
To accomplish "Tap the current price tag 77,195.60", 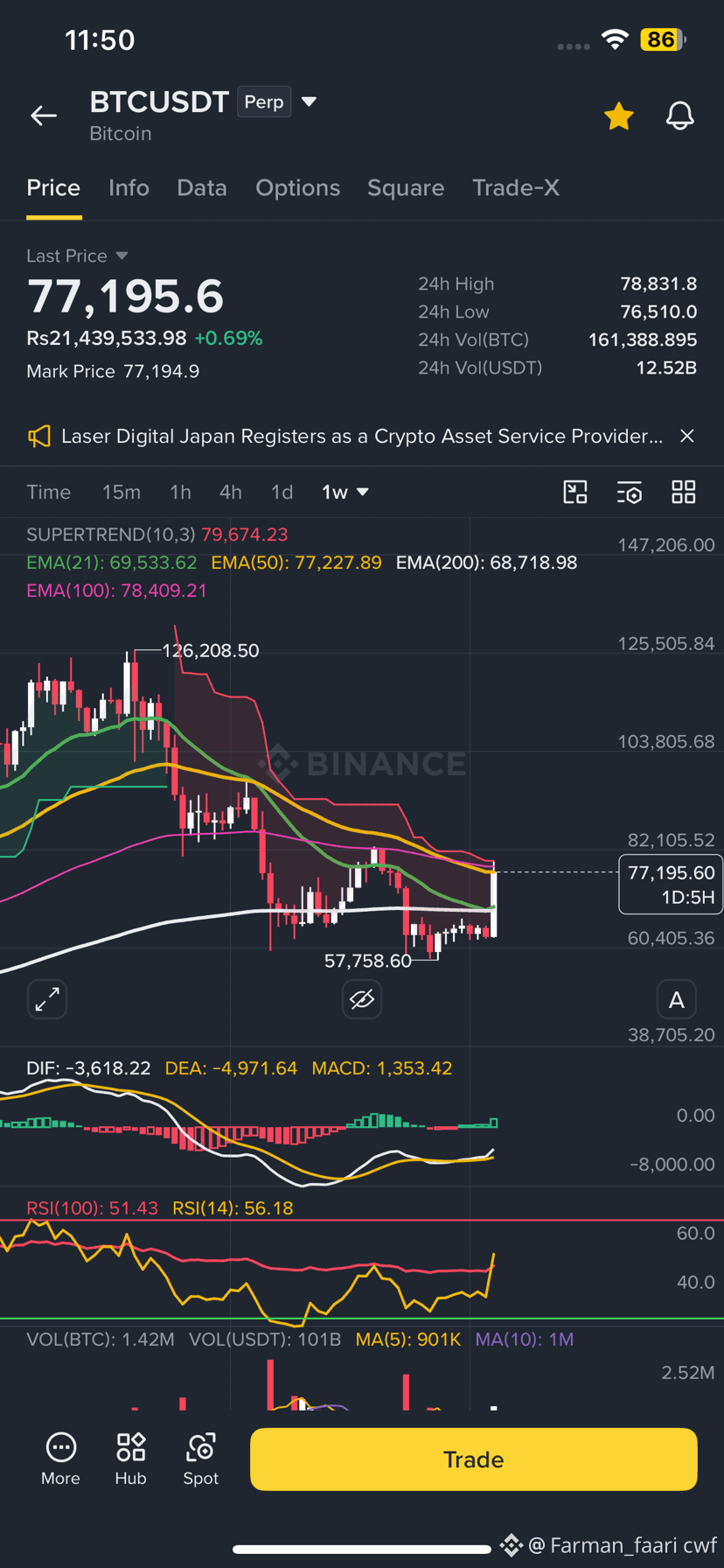I will (671, 884).
